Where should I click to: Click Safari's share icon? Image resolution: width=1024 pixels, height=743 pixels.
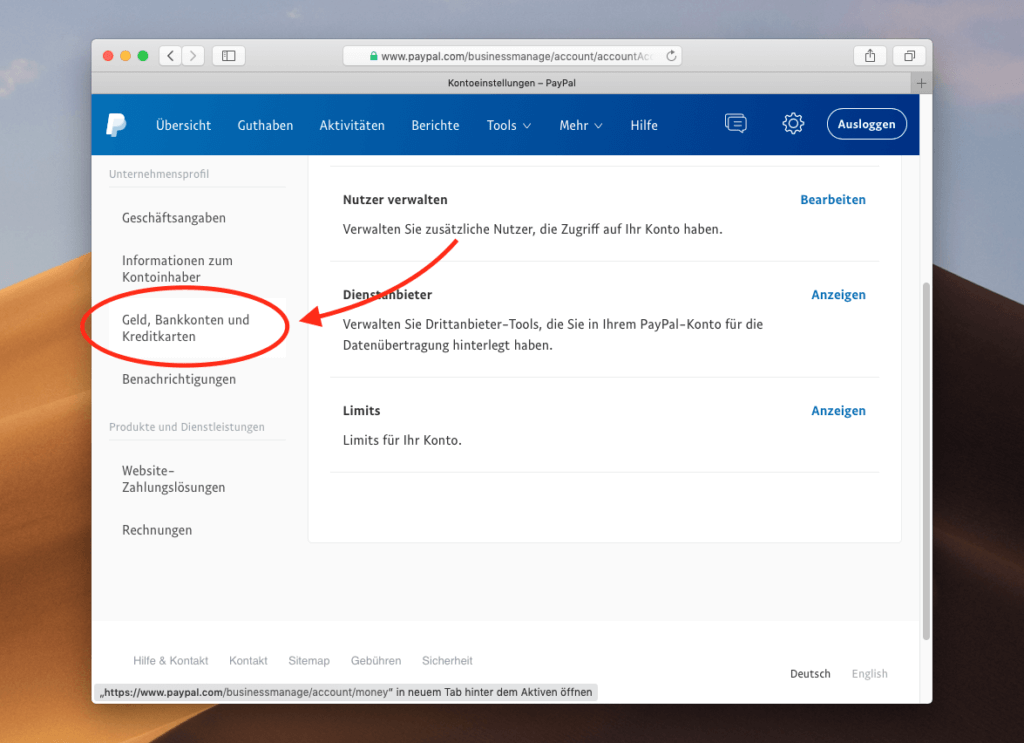tap(869, 55)
